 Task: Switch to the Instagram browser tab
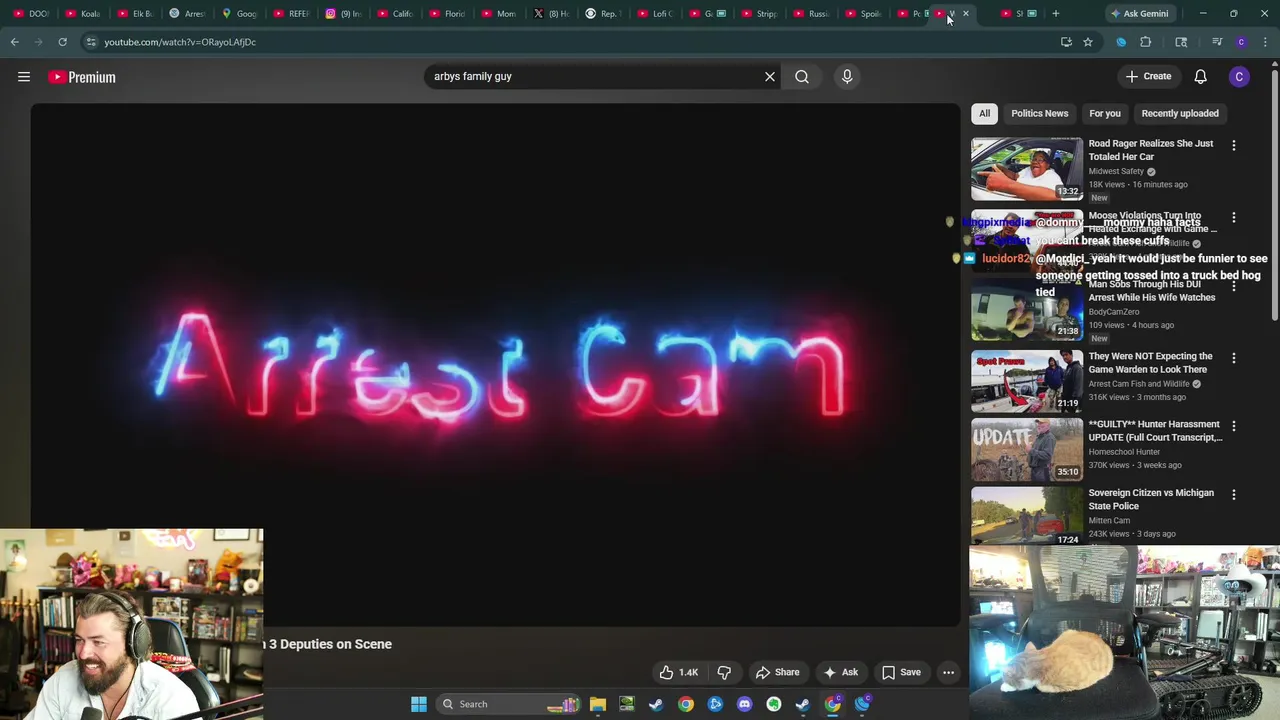[x=343, y=13]
